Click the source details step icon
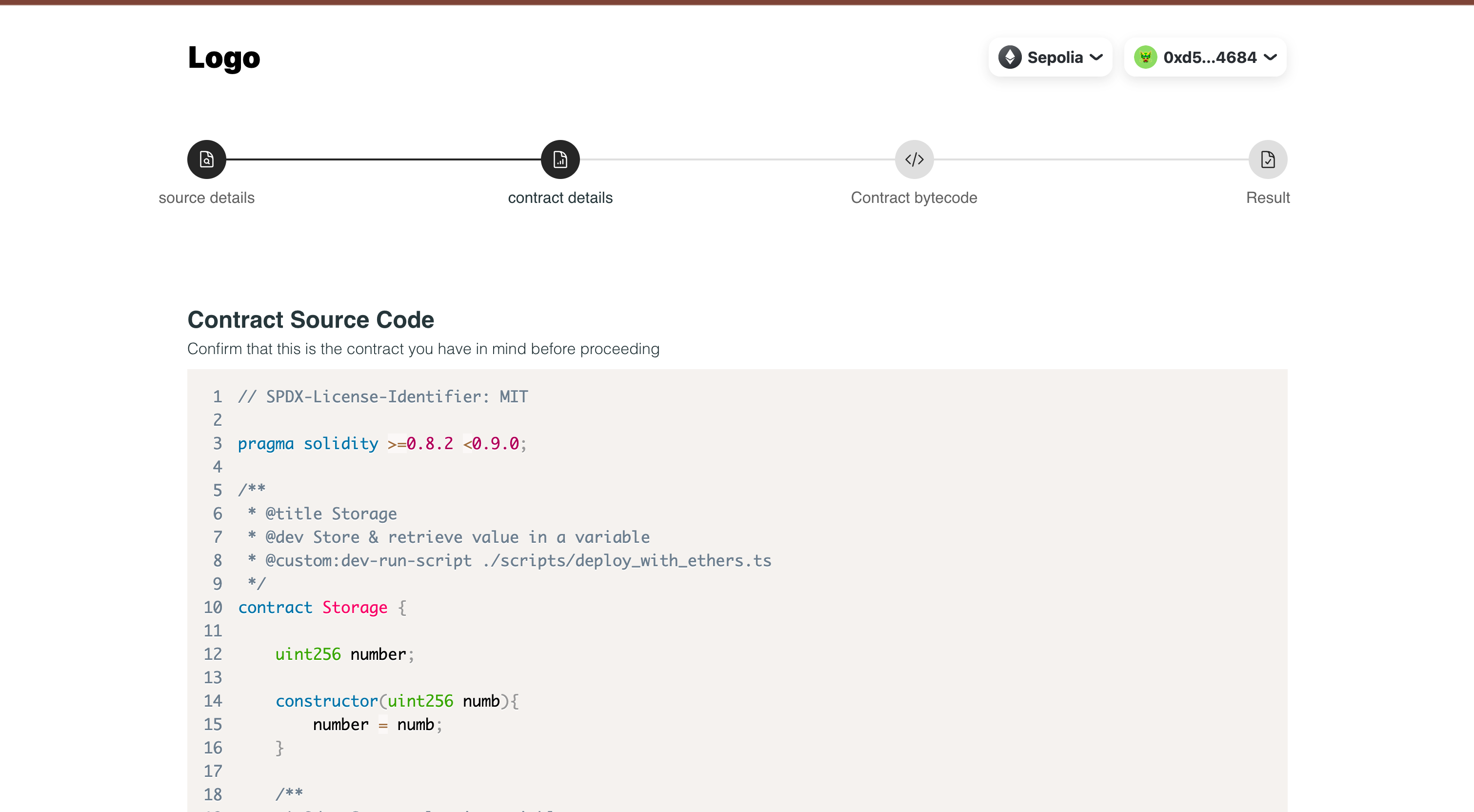 pyautogui.click(x=207, y=159)
